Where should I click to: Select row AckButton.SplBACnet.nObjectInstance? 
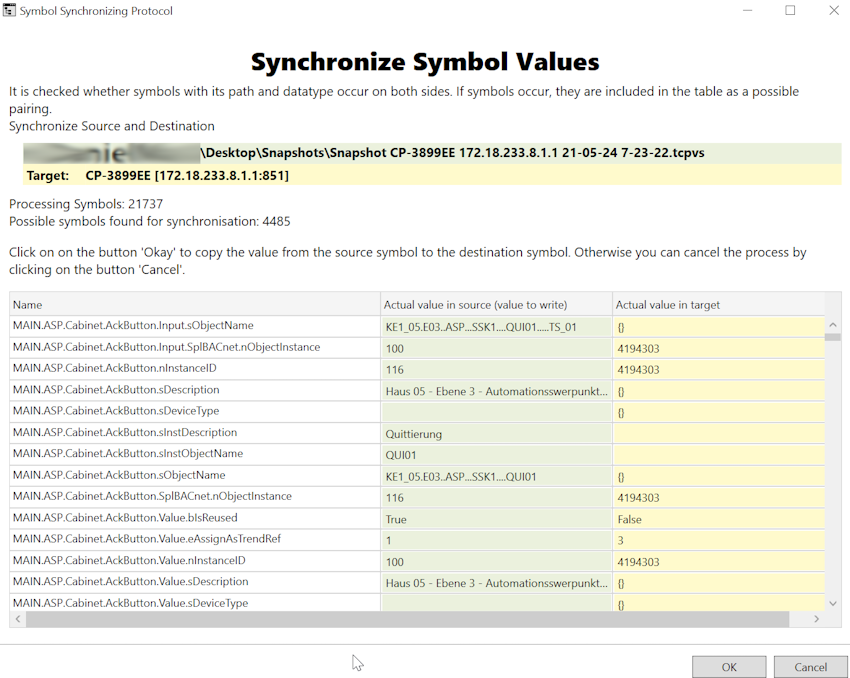(x=417, y=498)
